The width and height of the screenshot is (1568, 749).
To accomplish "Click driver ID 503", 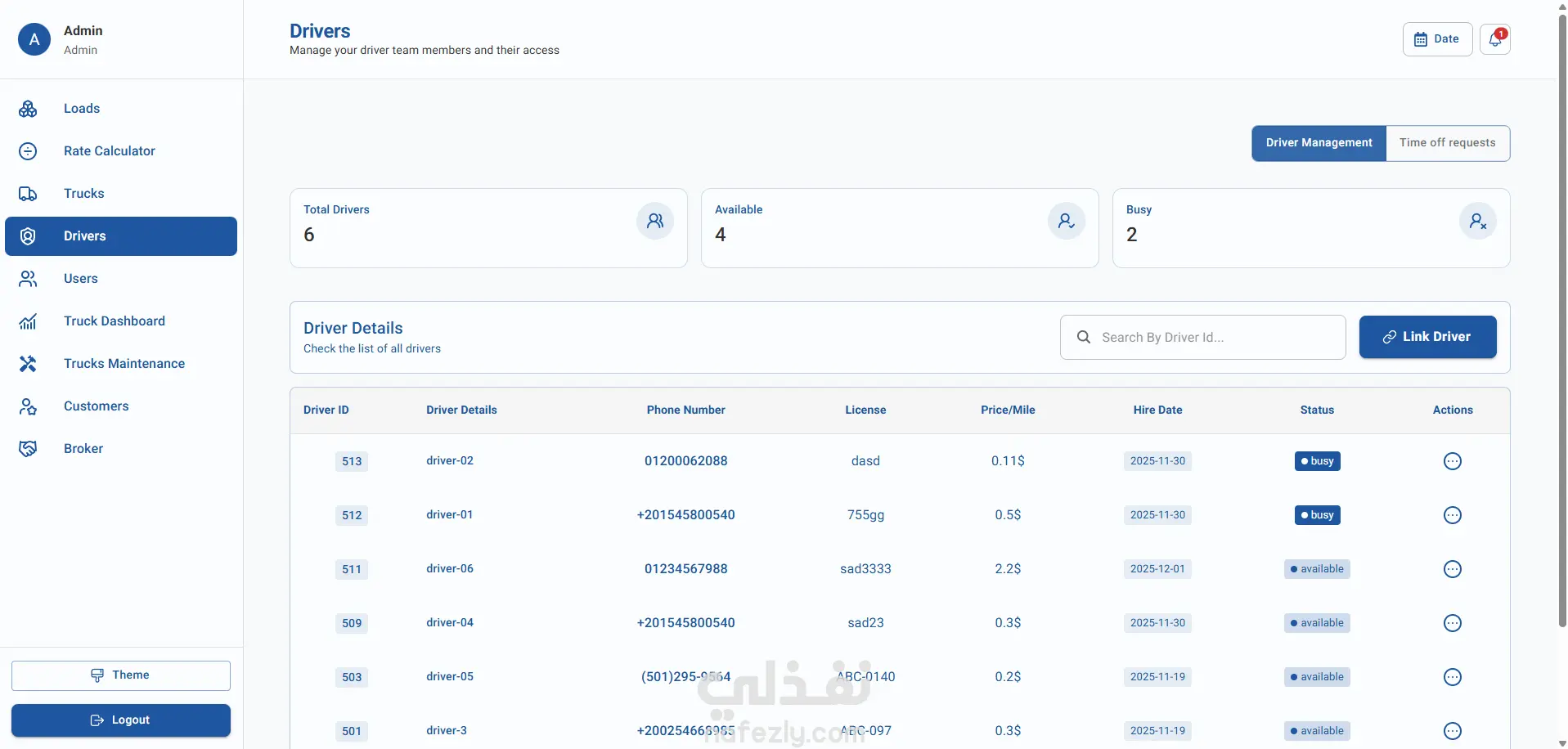I will point(352,677).
